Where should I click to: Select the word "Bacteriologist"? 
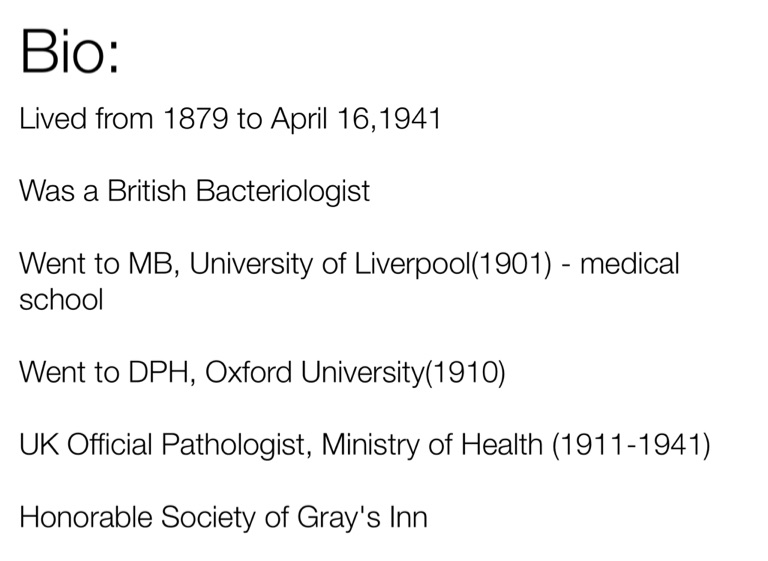[283, 191]
